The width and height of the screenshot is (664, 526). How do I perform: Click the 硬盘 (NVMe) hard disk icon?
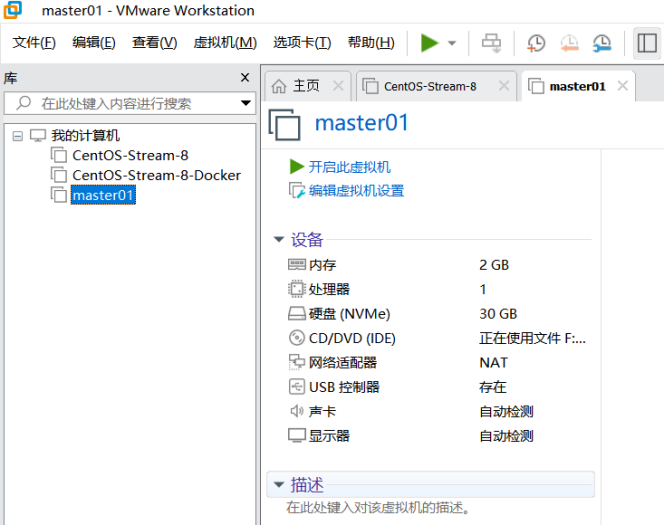tap(296, 314)
